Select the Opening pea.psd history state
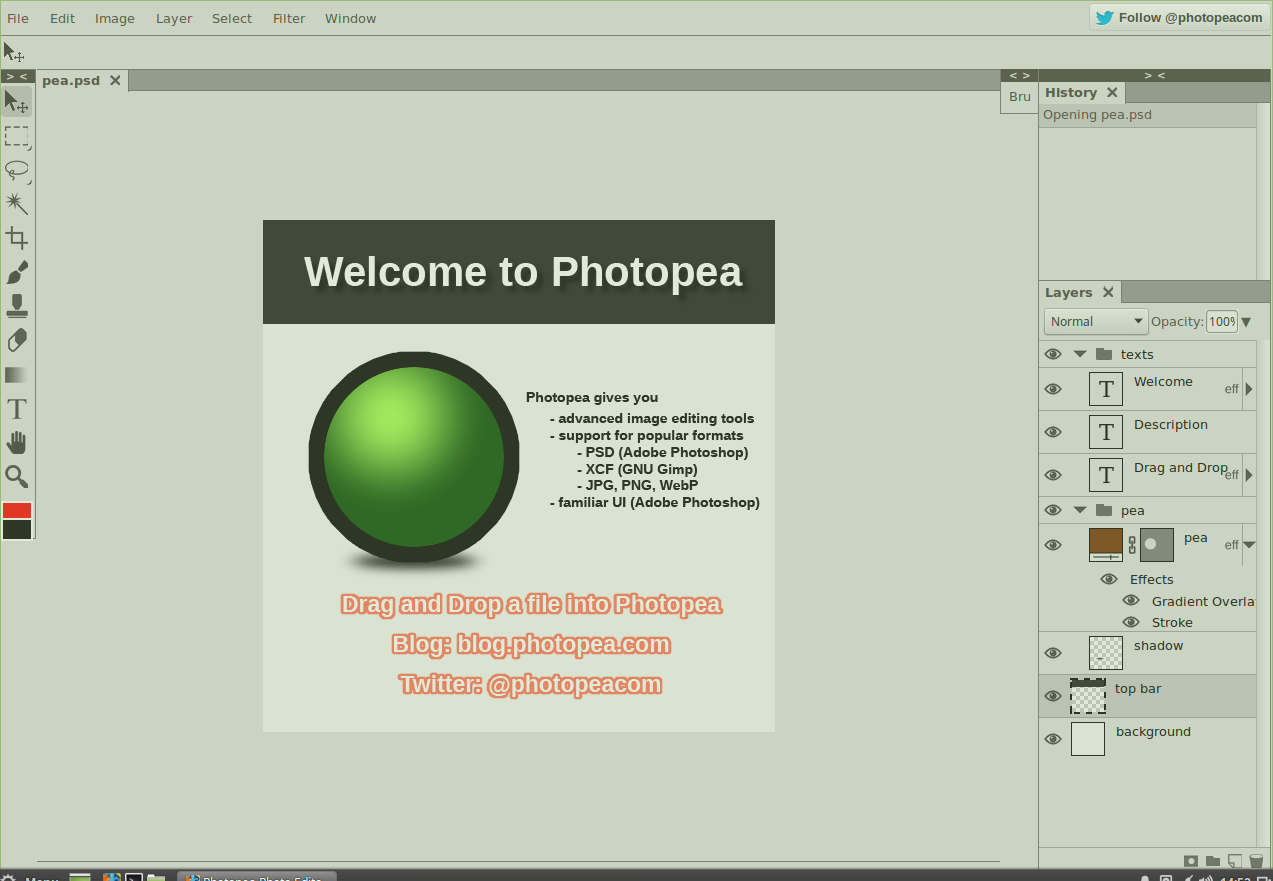This screenshot has height=881, width=1273. click(x=1147, y=115)
